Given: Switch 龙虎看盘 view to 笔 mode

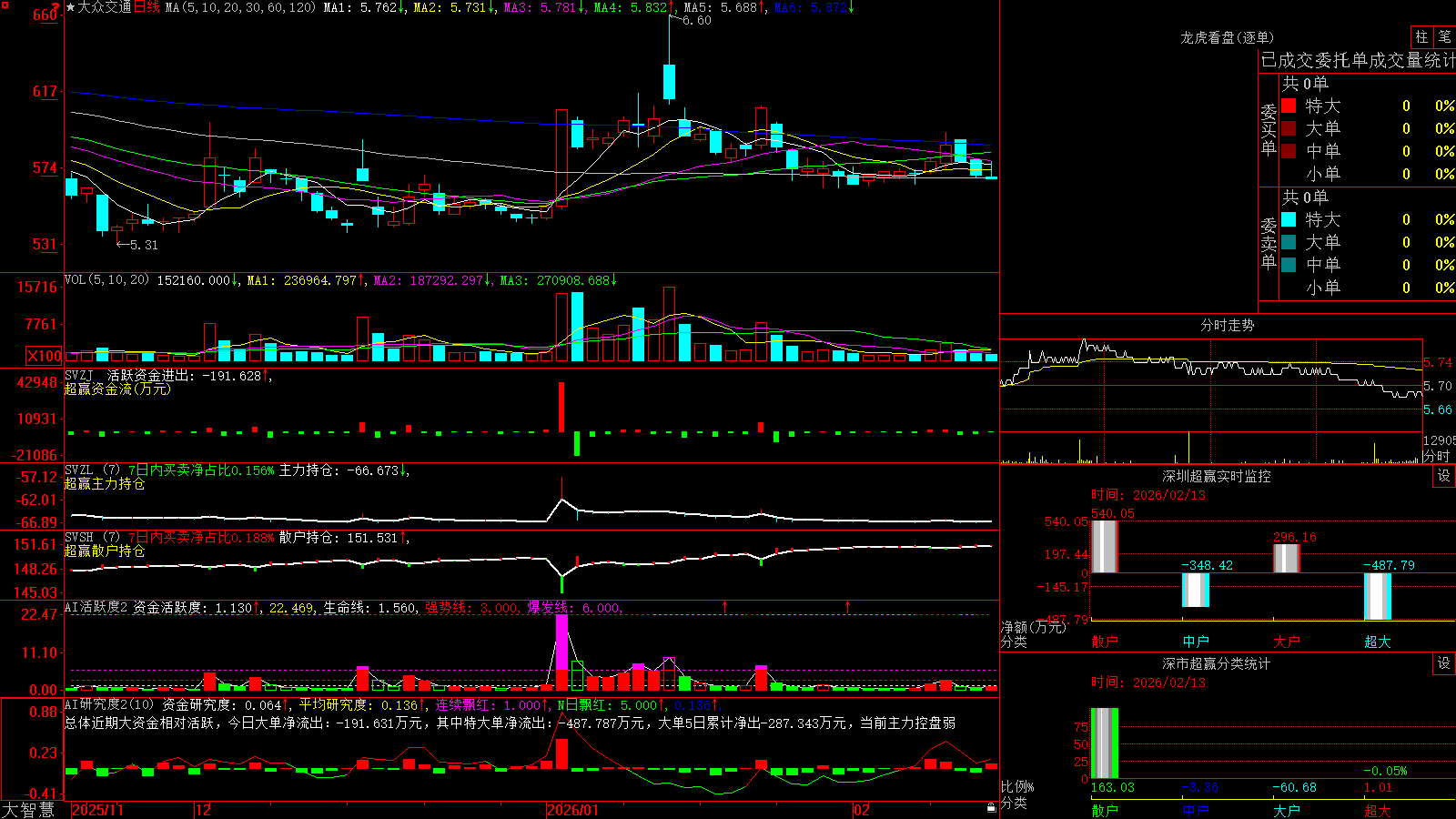Looking at the screenshot, I should coord(1444,36).
